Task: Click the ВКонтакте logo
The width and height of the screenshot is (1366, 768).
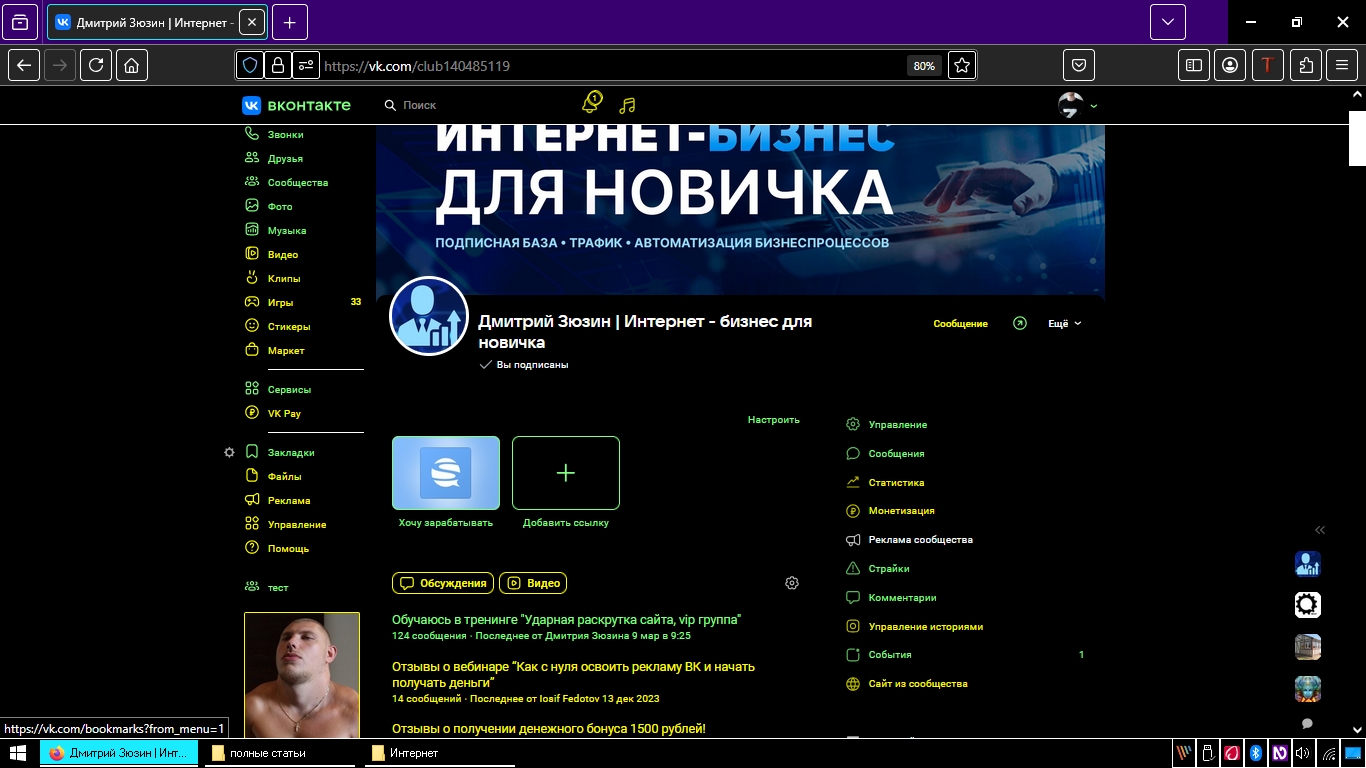Action: pos(296,105)
